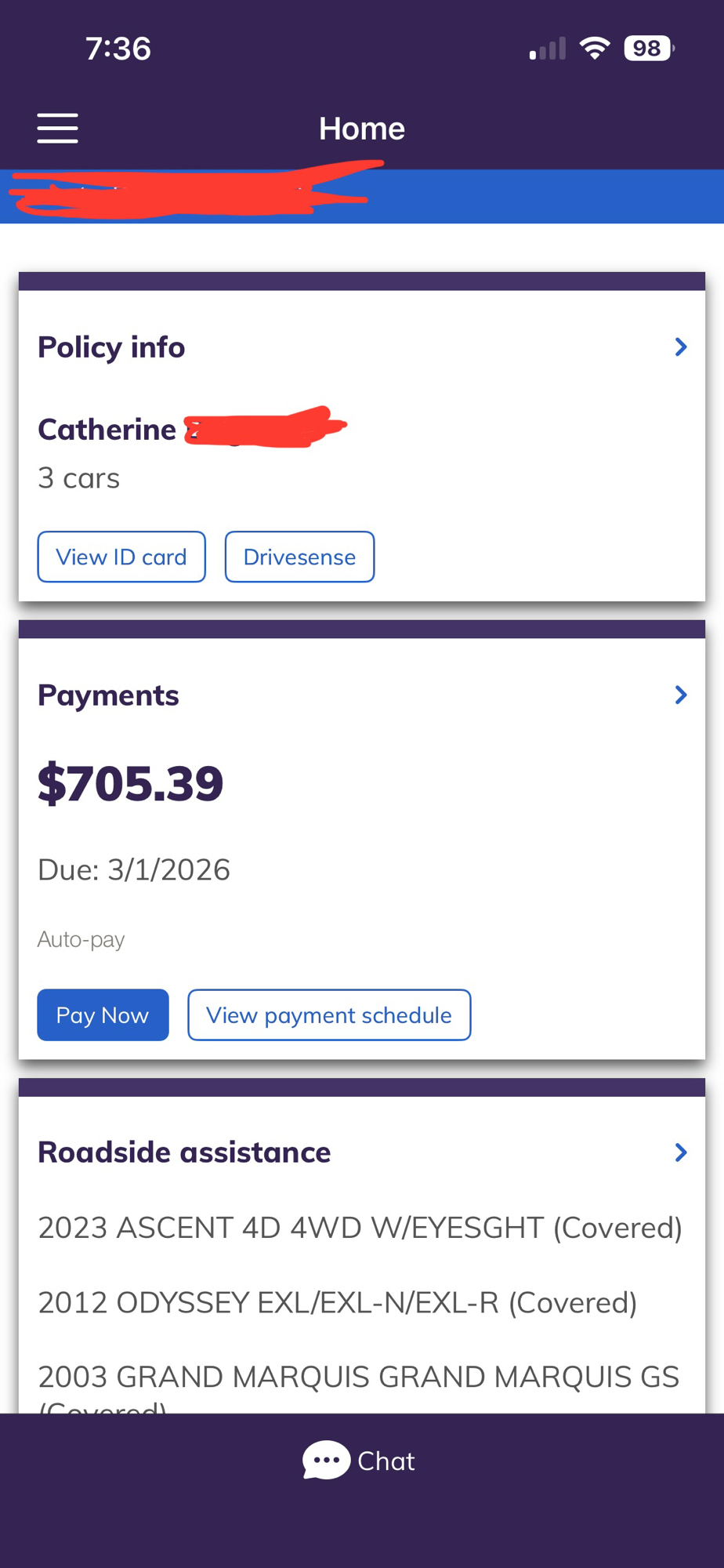The width and height of the screenshot is (724, 1568).
Task: Open Roadside assistance chevron arrow
Action: (x=681, y=1152)
